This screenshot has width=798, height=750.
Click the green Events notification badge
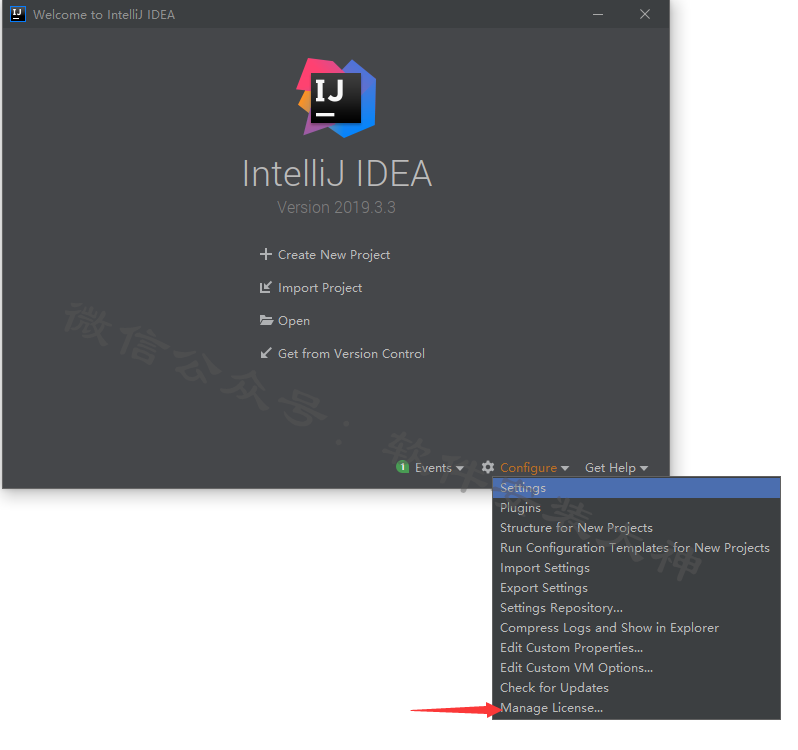click(x=402, y=467)
